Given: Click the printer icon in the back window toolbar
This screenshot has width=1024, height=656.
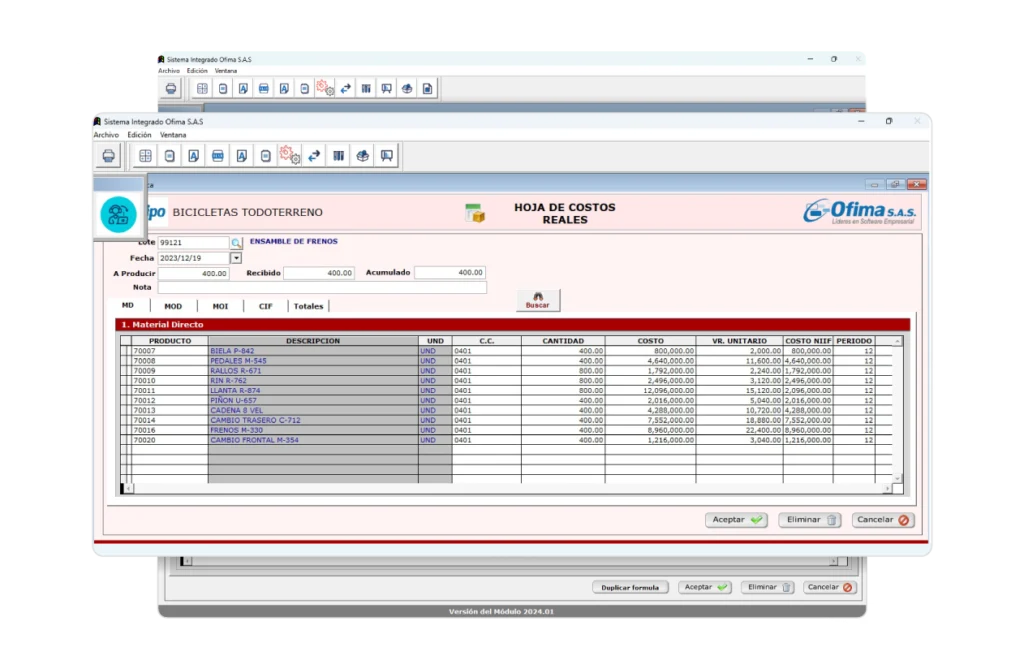Looking at the screenshot, I should pos(170,88).
